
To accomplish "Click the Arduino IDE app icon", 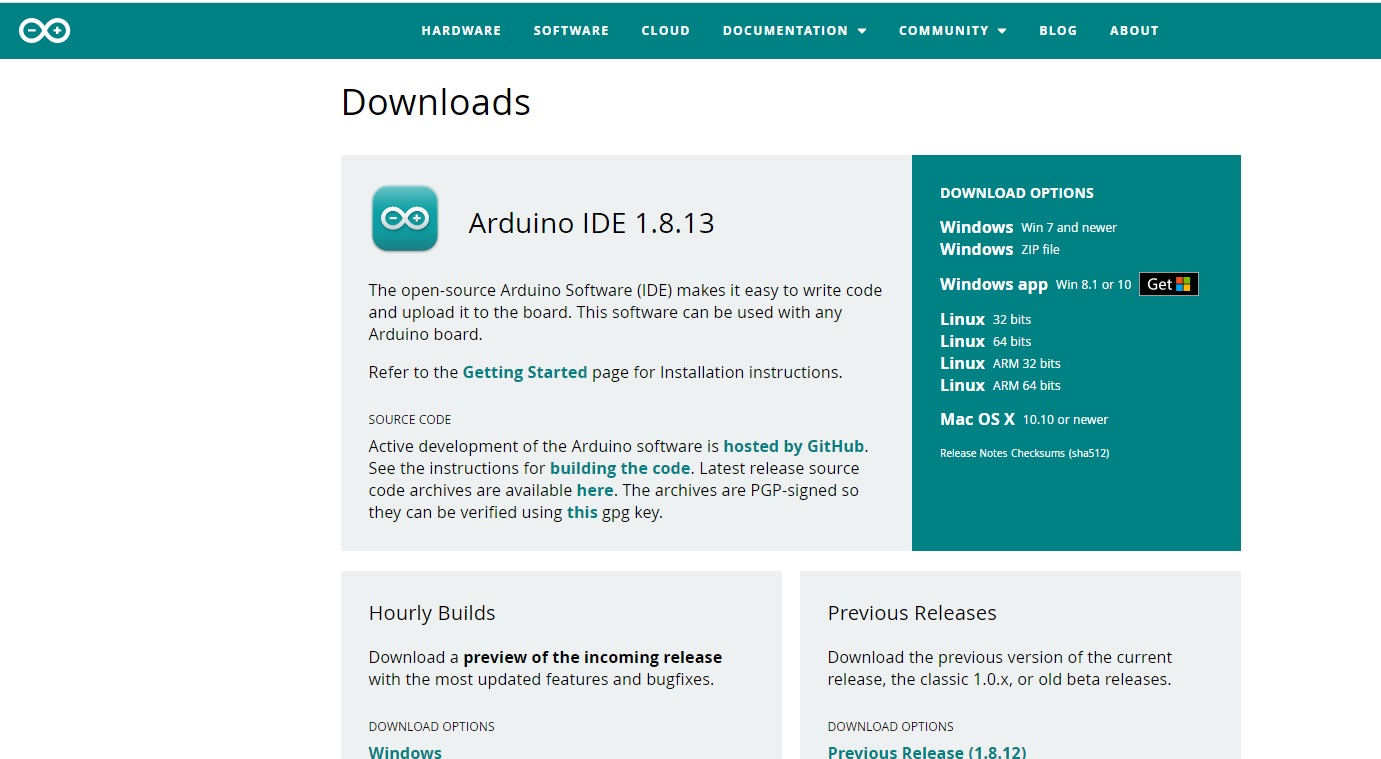I will [405, 218].
